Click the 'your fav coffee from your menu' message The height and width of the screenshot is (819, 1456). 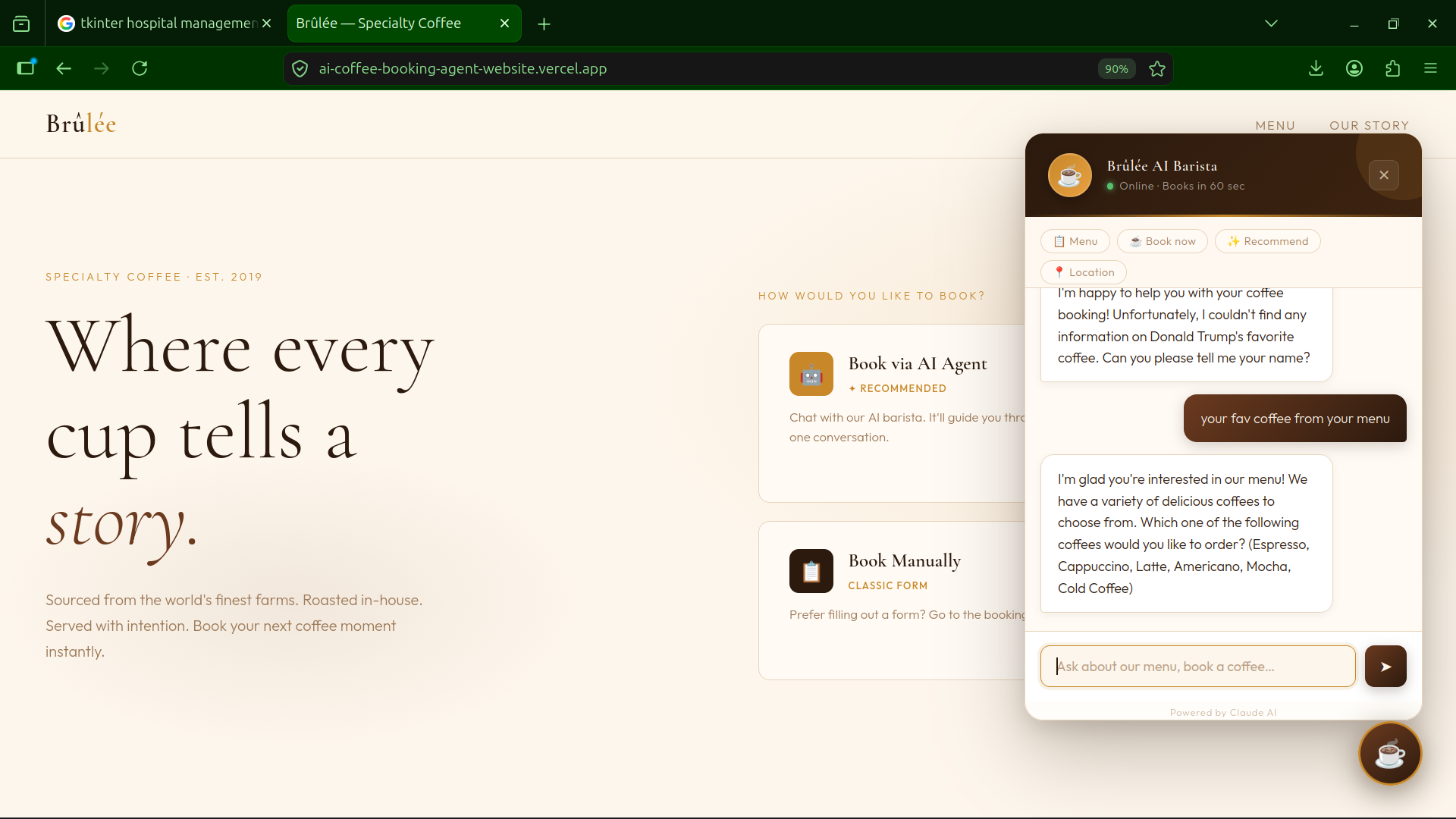coord(1295,419)
